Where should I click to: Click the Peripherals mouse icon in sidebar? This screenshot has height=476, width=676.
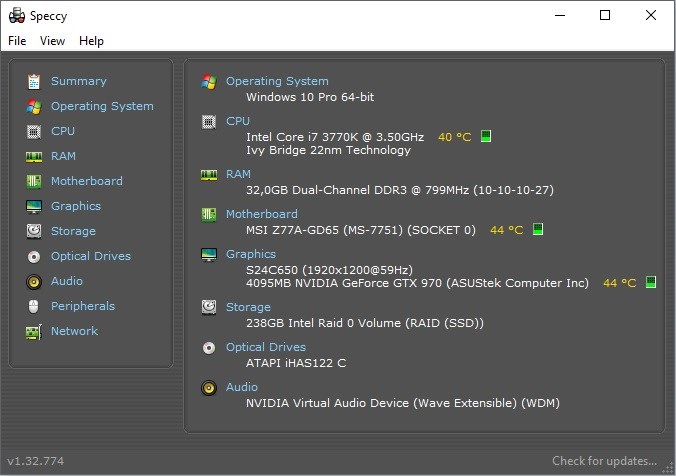34,307
